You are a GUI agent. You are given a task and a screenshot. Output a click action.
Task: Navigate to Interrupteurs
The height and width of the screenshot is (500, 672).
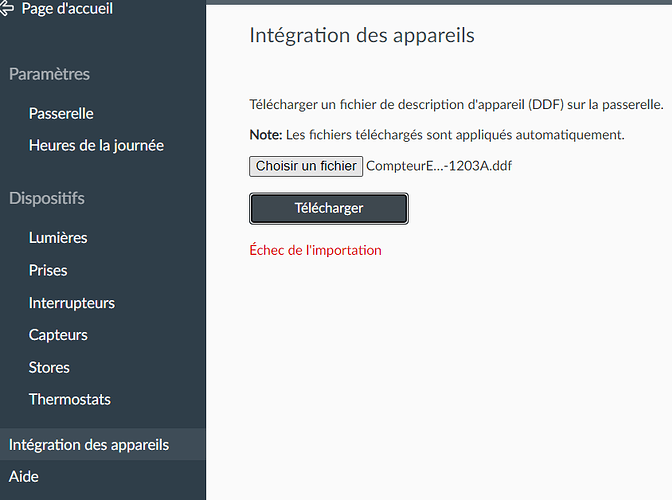click(x=72, y=303)
